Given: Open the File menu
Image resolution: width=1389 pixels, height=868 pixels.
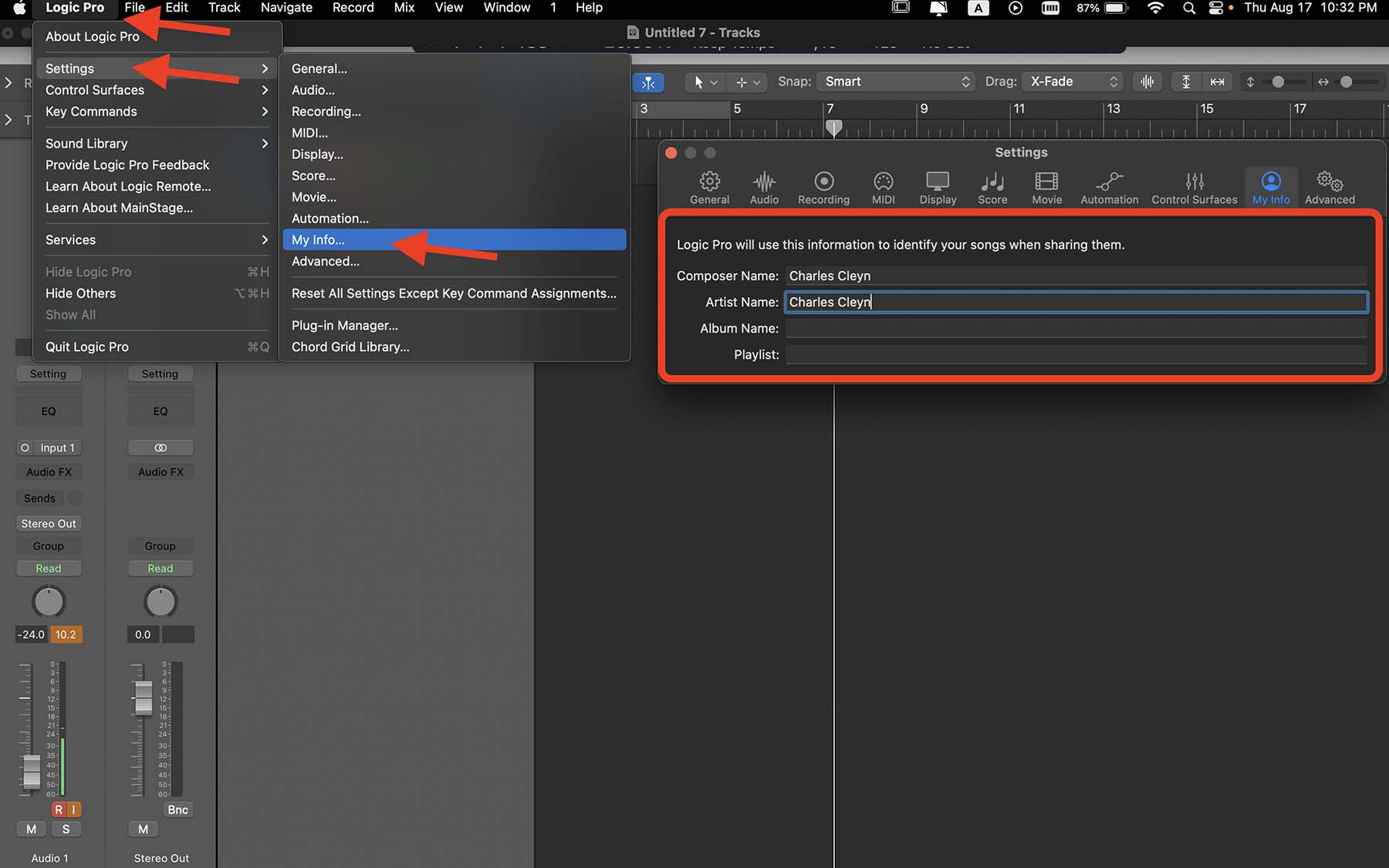Looking at the screenshot, I should click(x=135, y=8).
